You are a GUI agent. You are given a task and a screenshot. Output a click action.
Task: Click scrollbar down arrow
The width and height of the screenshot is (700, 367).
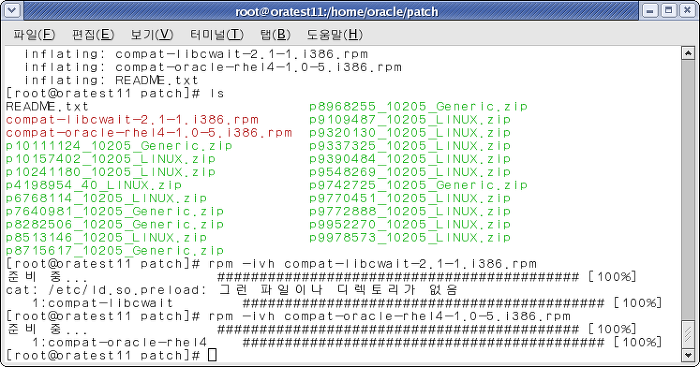tap(688, 355)
